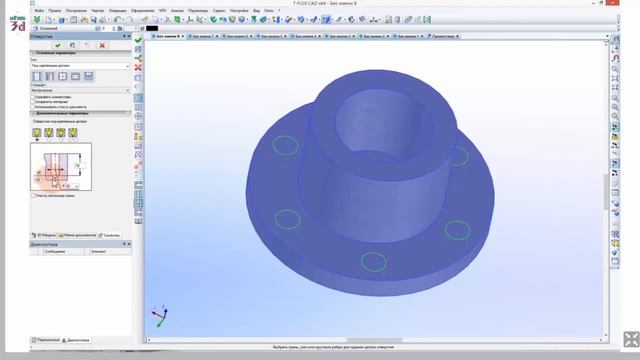
Task: Select the radio button under first yellow hole icon
Action: [37, 140]
